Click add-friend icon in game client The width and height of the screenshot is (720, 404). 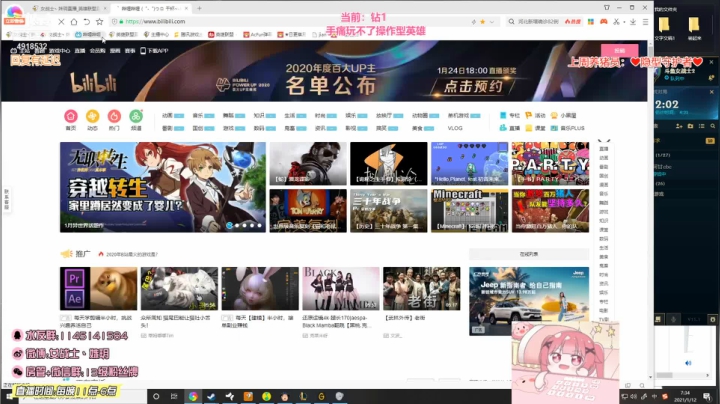[x=679, y=126]
